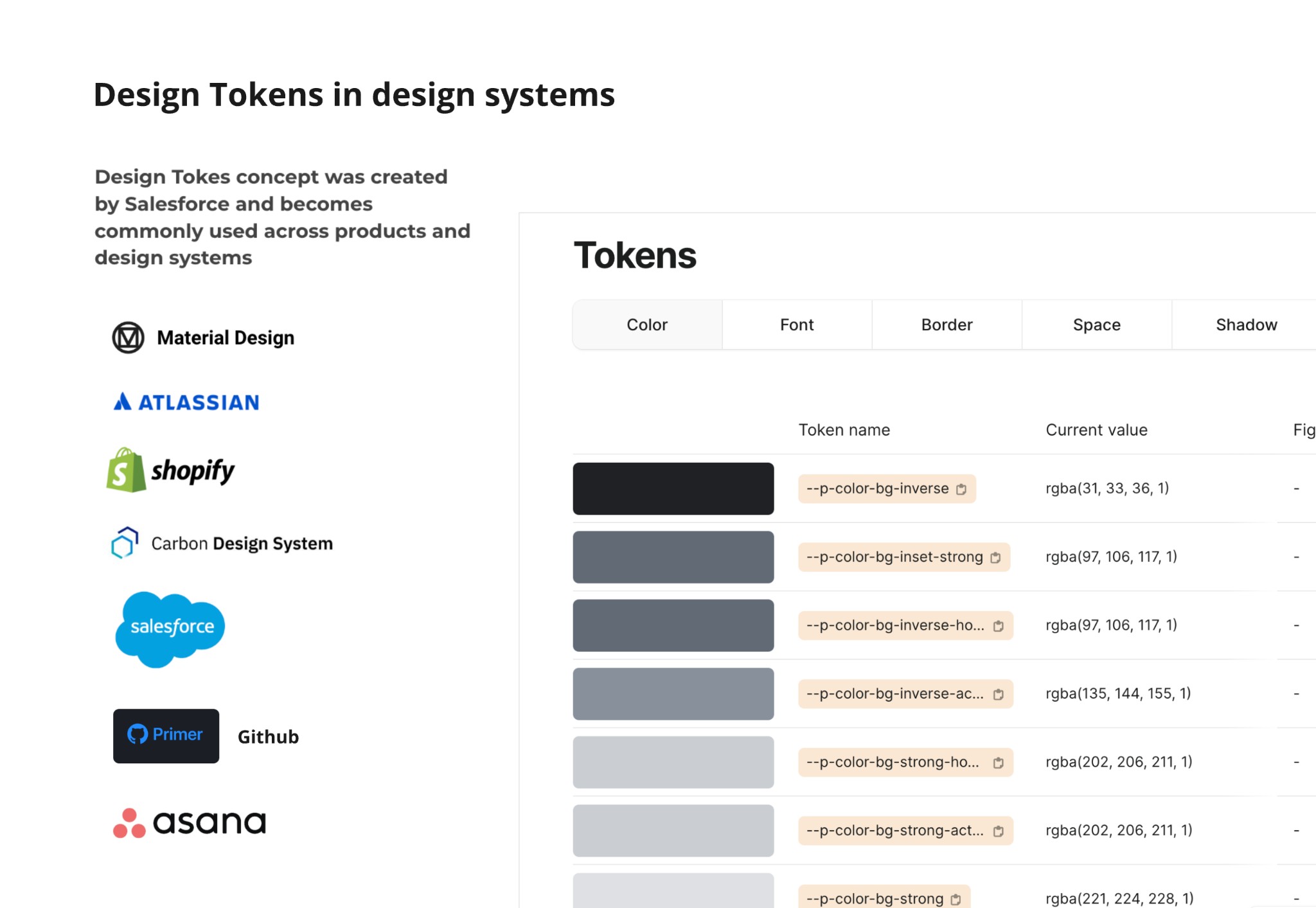Copy the --p-color-bg-inset-strong token
The image size is (1316, 908).
click(x=995, y=558)
